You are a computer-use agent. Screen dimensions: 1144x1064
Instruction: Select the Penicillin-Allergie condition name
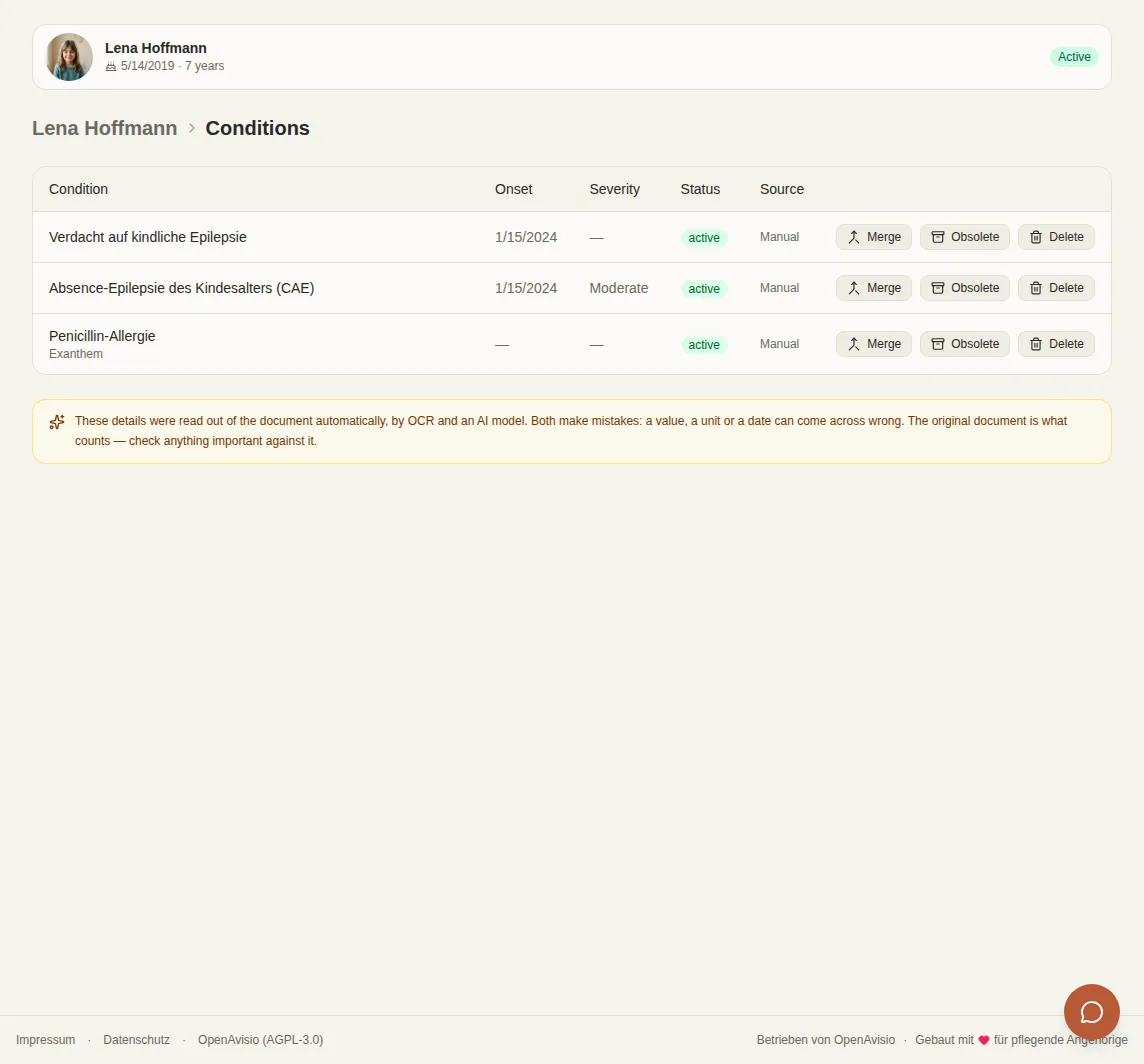pyautogui.click(x=102, y=336)
